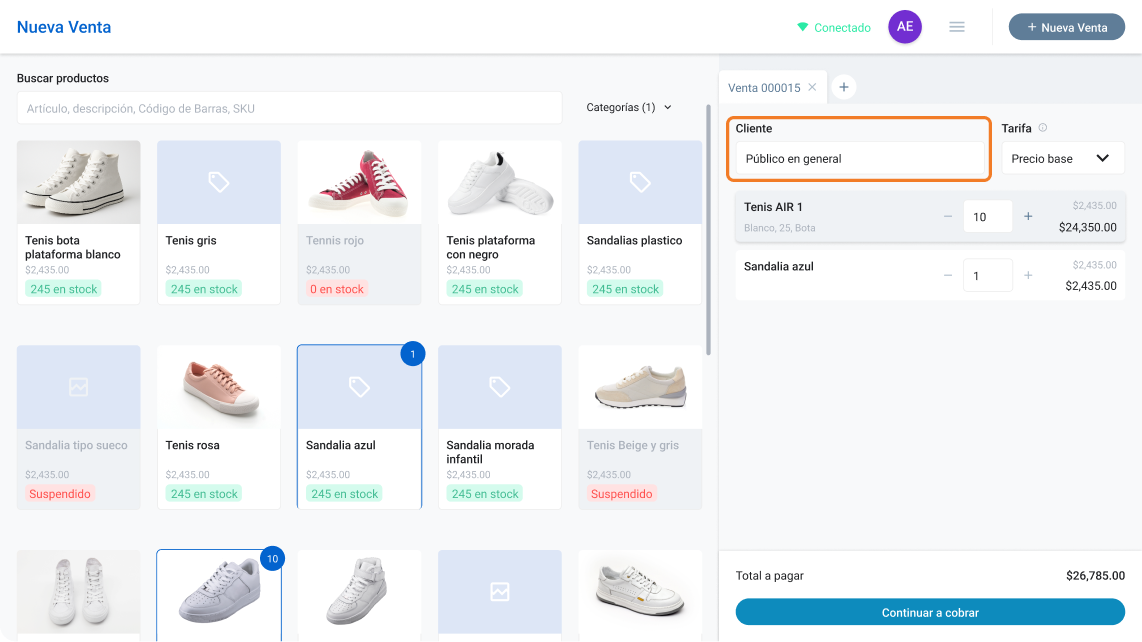This screenshot has height=642, width=1142.
Task: Click image placeholder icon in bottom row card
Action: coord(500,592)
